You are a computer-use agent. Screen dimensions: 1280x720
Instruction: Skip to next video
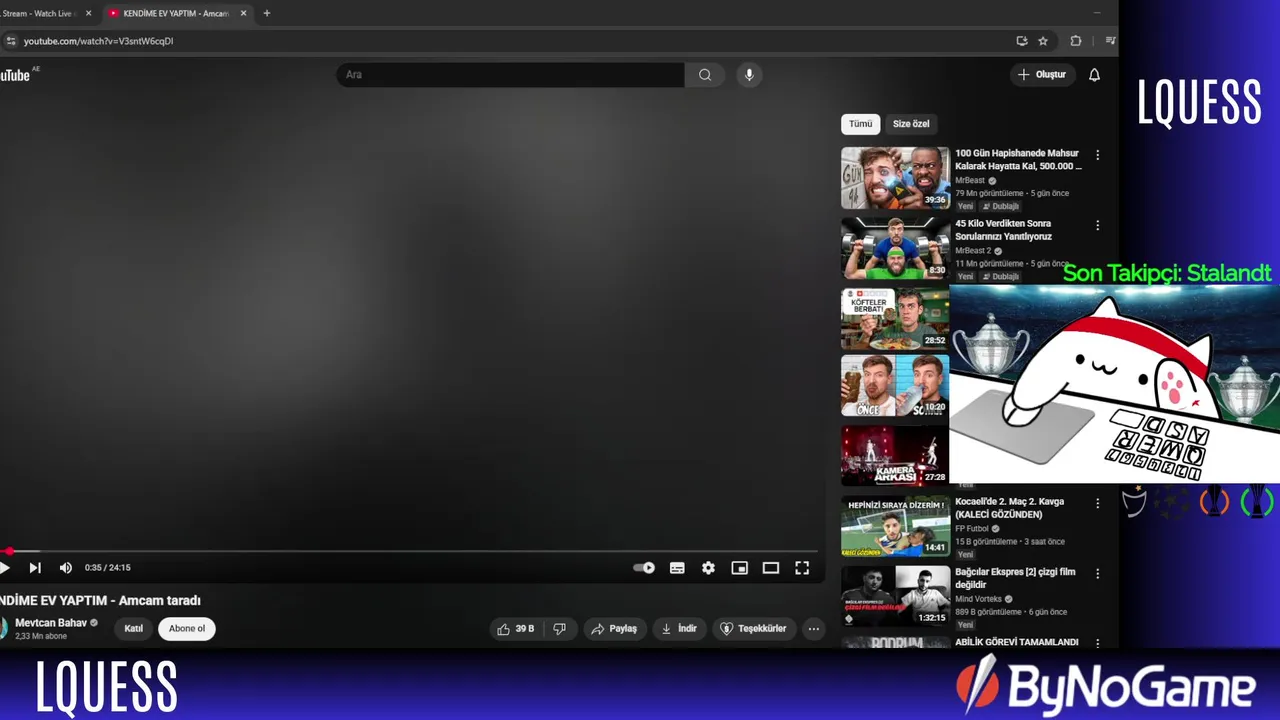point(35,568)
